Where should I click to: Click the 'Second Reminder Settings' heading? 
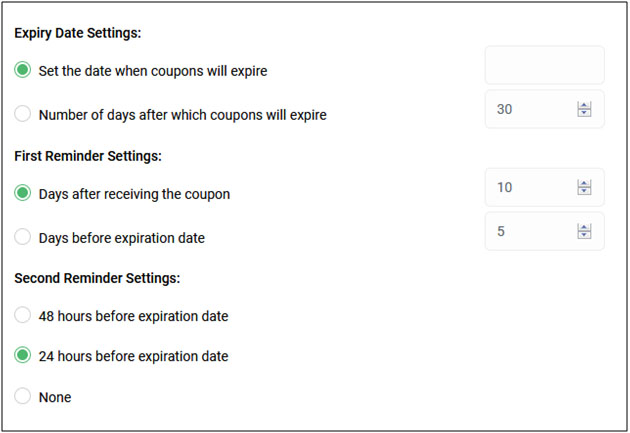[97, 278]
